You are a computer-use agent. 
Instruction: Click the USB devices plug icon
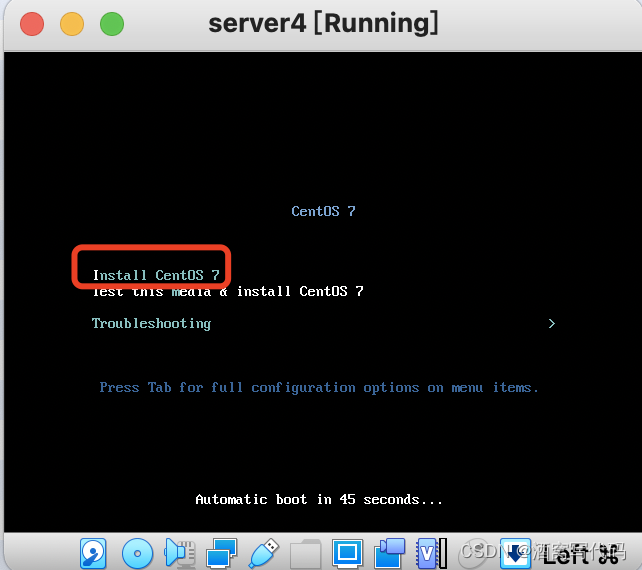pyautogui.click(x=264, y=553)
